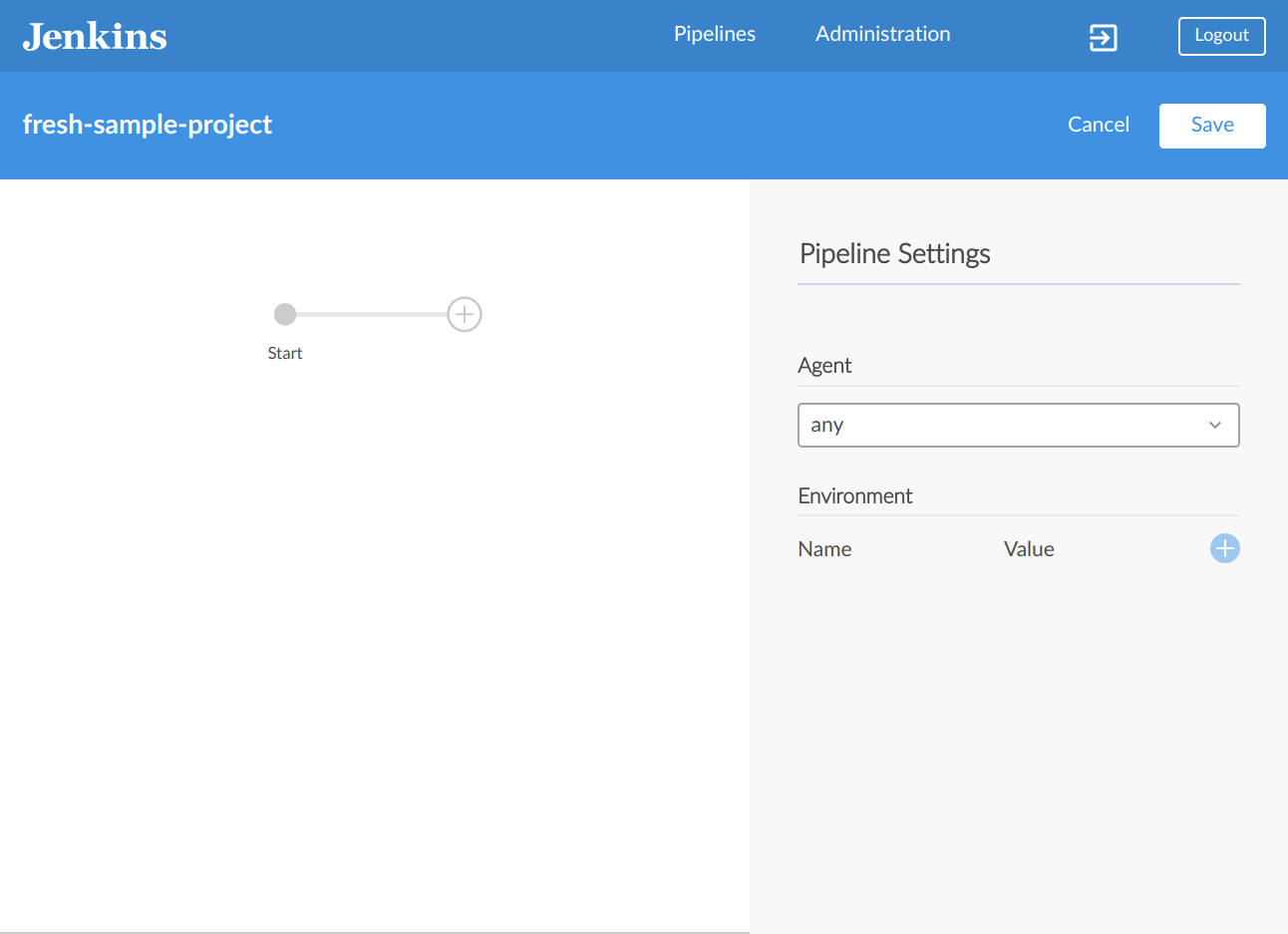The image size is (1288, 934).
Task: Click the Environment section label
Action: tap(855, 495)
